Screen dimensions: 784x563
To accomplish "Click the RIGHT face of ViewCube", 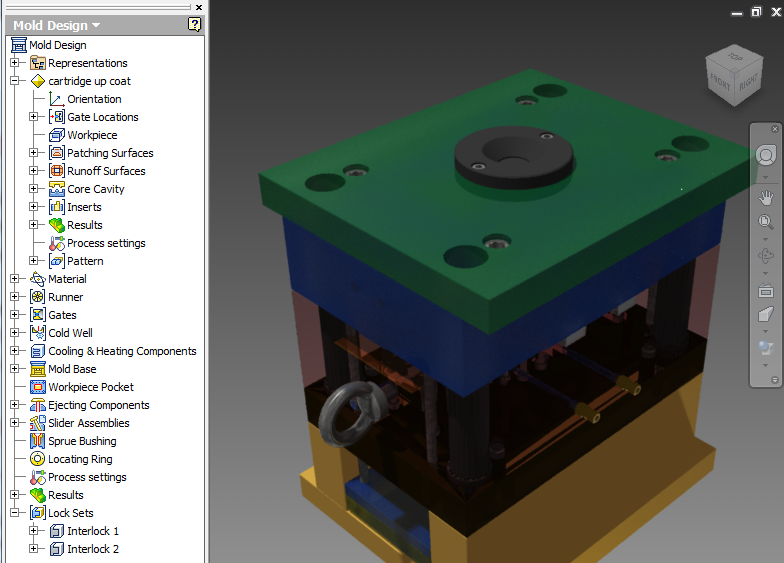I will tap(748, 82).
